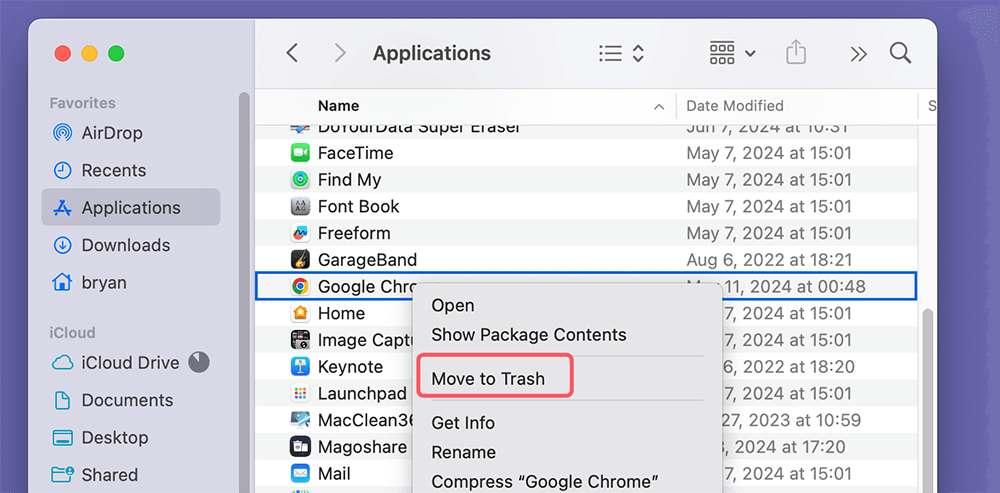
Task: Select the Keynote app icon
Action: tap(300, 367)
